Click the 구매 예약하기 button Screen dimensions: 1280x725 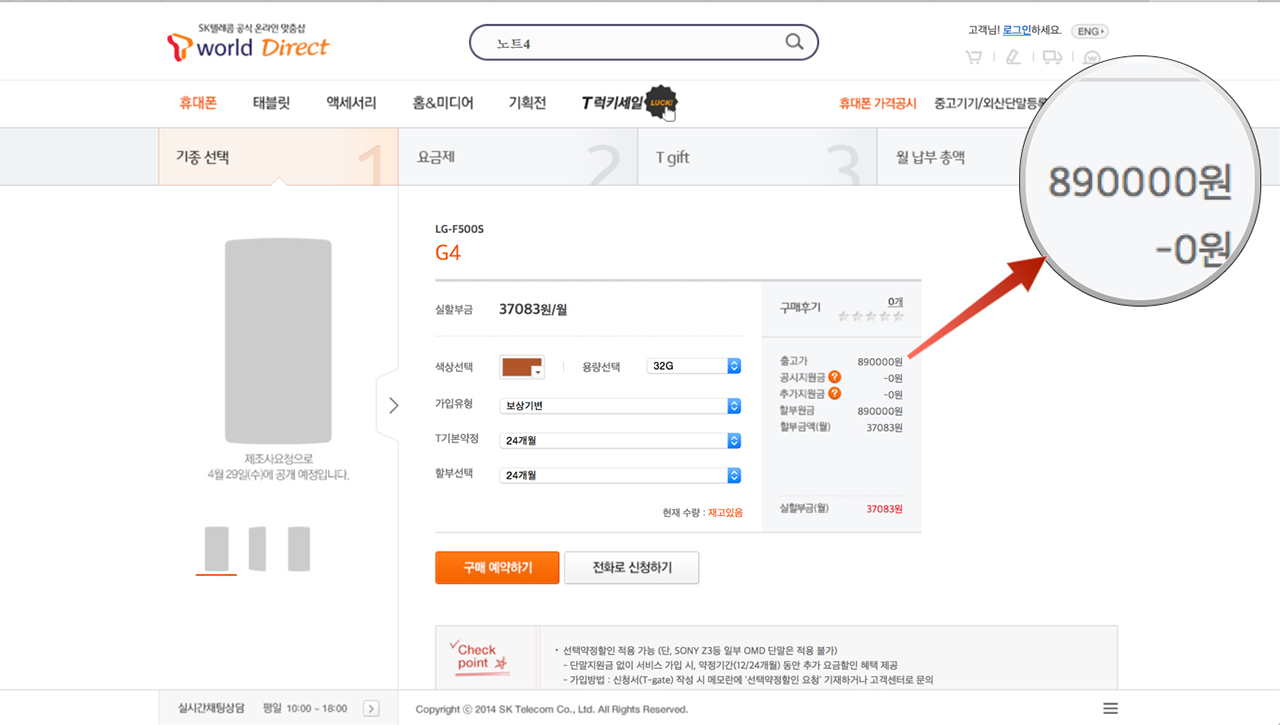click(x=497, y=567)
